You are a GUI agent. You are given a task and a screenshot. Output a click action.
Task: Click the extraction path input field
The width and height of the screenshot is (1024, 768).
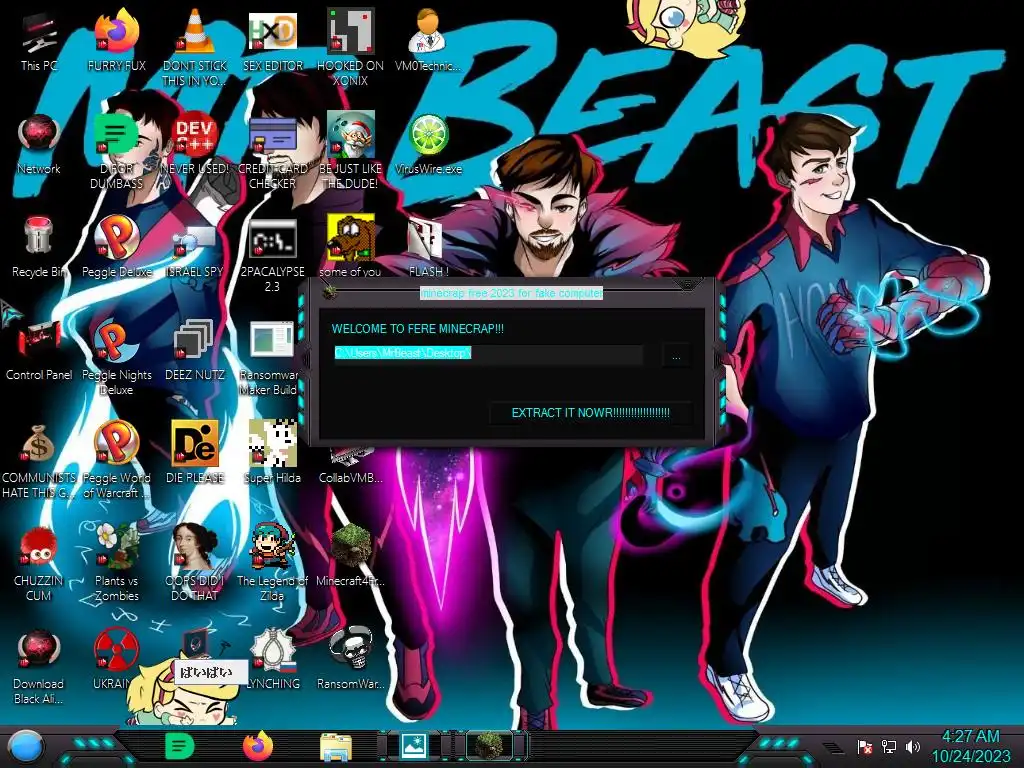coord(488,353)
